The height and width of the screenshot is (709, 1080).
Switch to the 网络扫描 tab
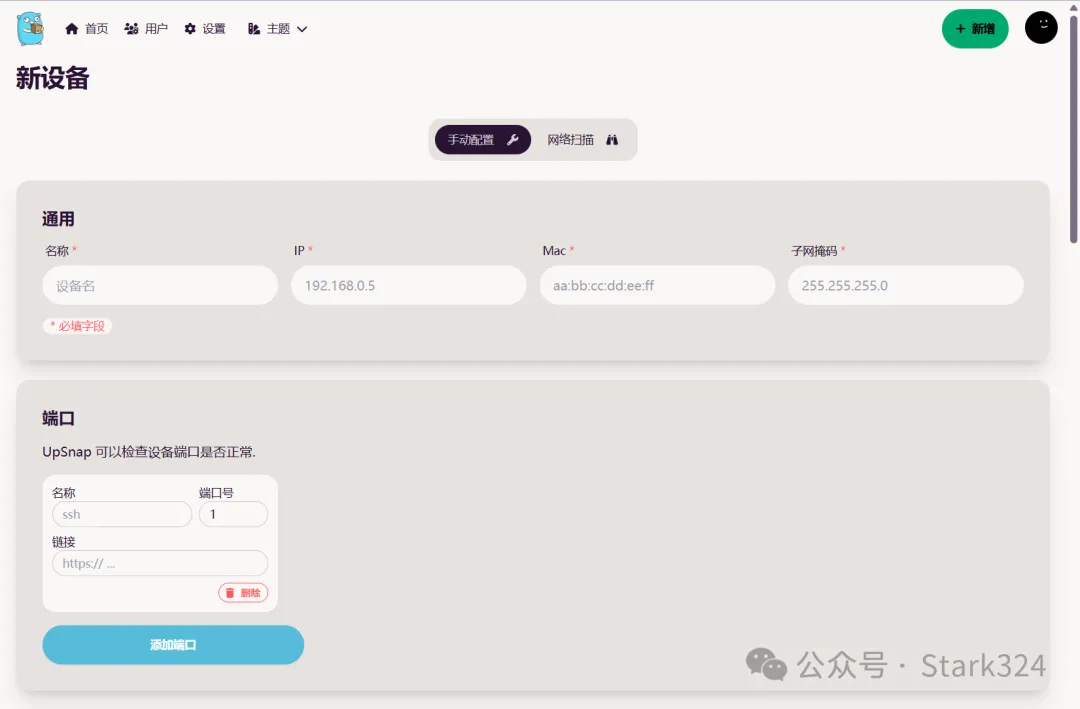click(583, 140)
